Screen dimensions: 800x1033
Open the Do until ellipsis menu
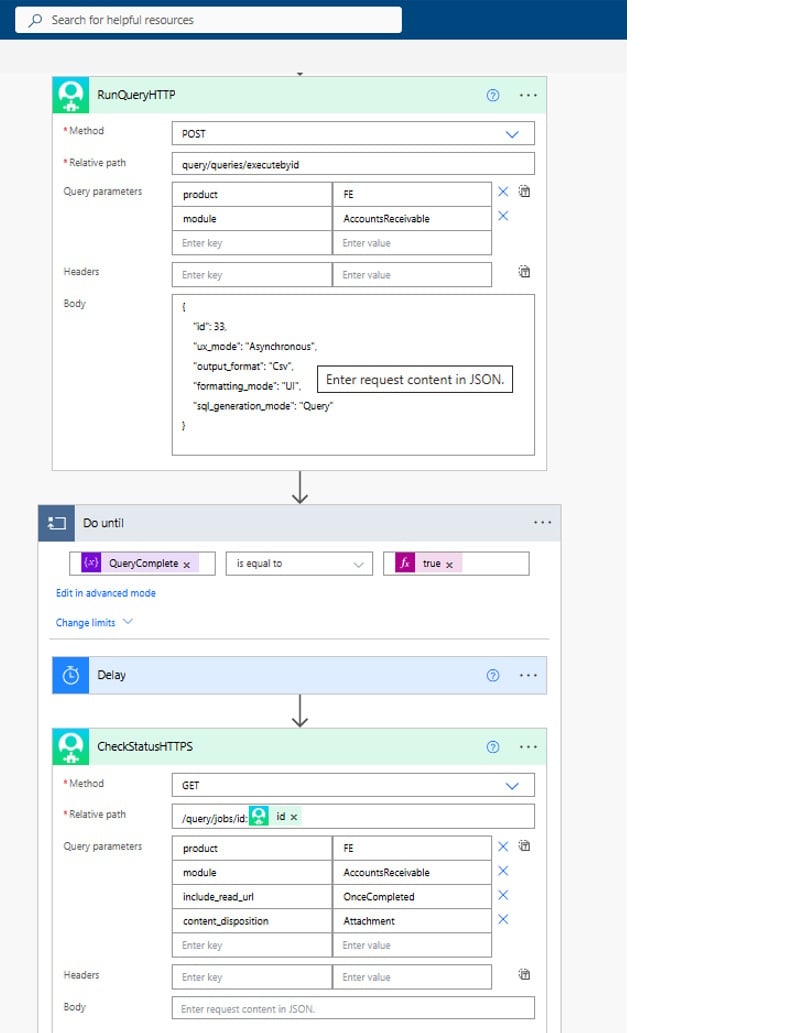542,522
